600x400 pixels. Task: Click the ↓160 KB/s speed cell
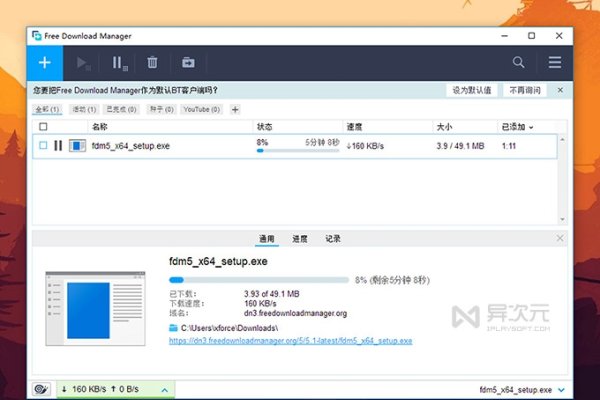point(365,146)
